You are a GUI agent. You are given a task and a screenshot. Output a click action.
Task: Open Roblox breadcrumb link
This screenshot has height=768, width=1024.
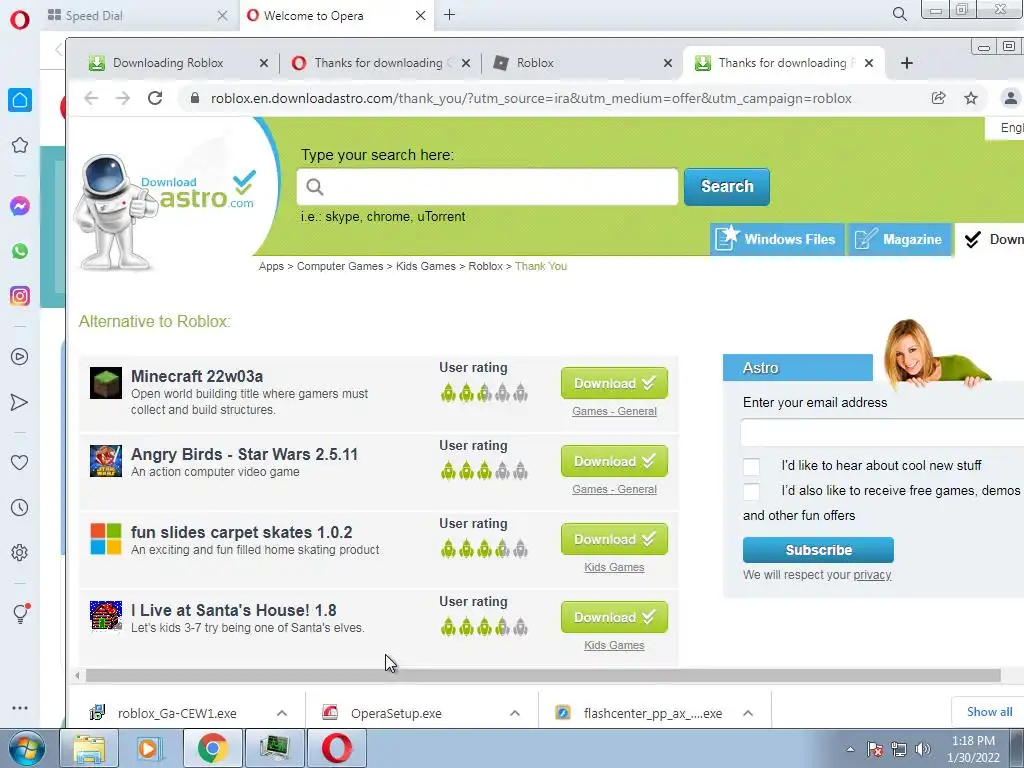click(x=485, y=266)
